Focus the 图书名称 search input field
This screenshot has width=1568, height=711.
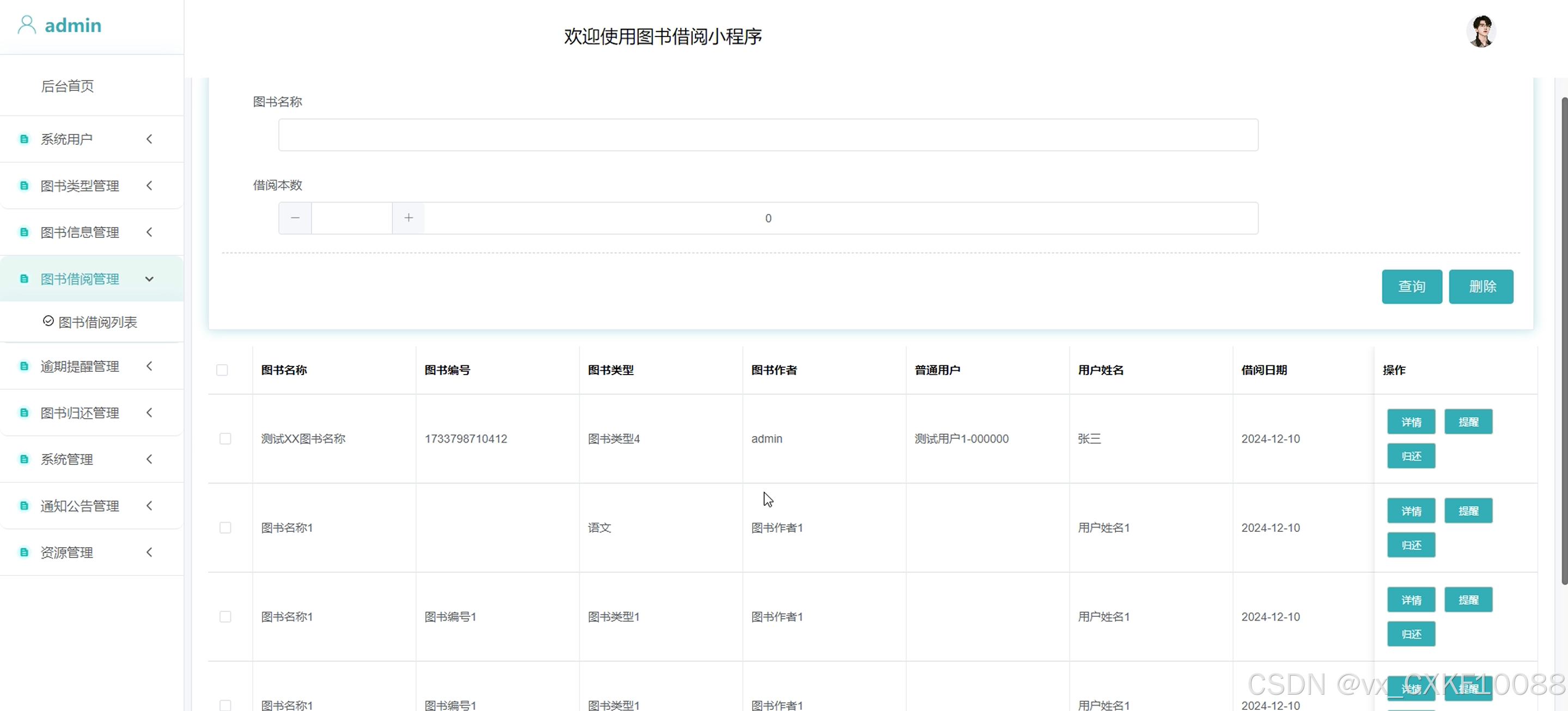767,135
